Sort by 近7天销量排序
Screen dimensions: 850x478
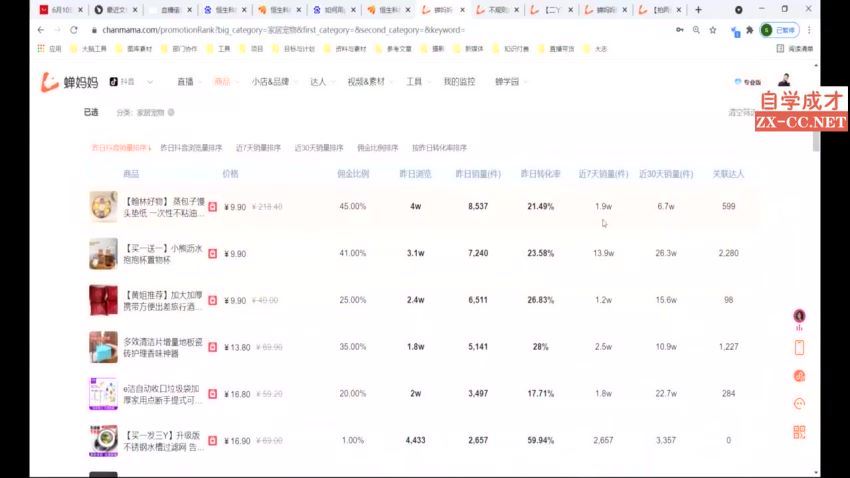click(x=258, y=147)
